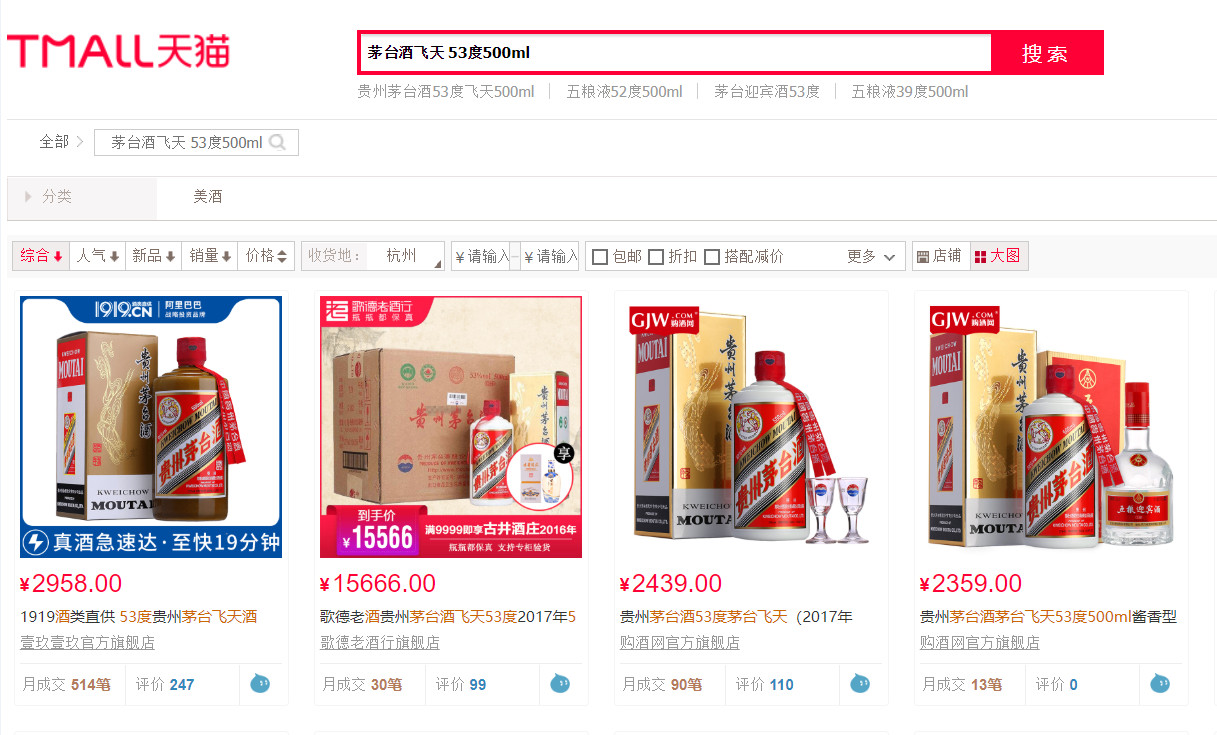This screenshot has height=735, width=1217.
Task: Click the magnifier icon in the breadcrumb search box
Action: [278, 143]
